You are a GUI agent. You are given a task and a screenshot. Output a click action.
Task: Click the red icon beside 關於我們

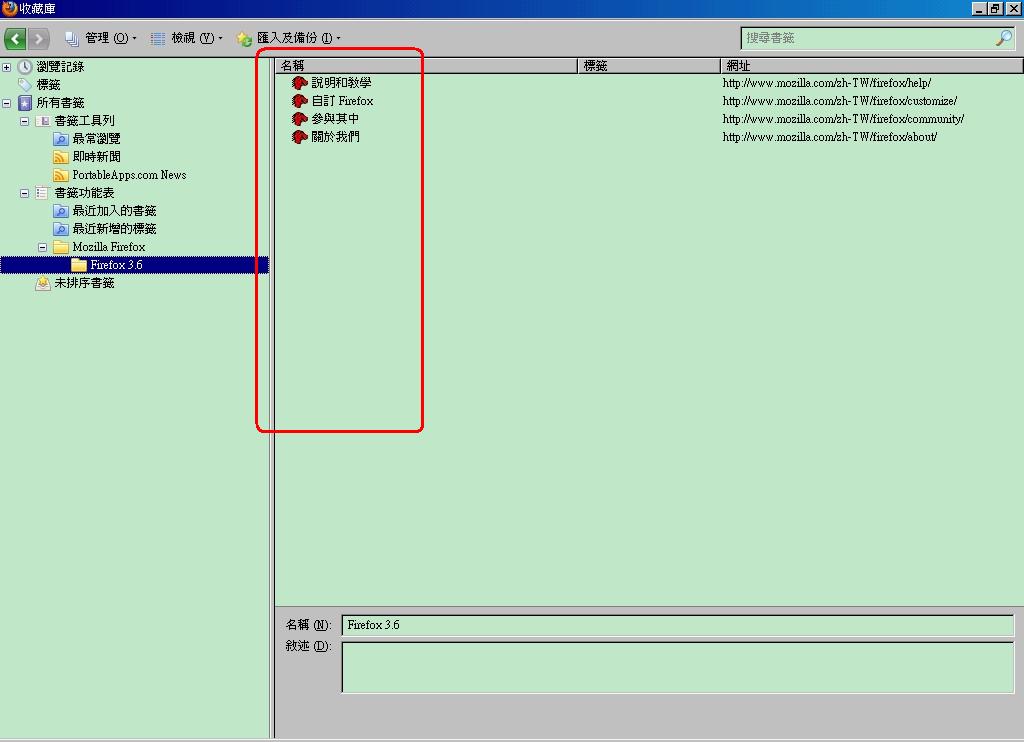click(300, 137)
